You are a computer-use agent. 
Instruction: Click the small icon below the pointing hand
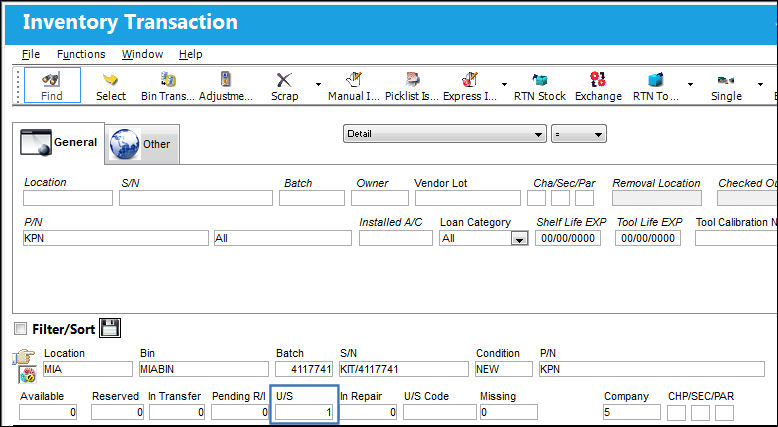coord(28,375)
